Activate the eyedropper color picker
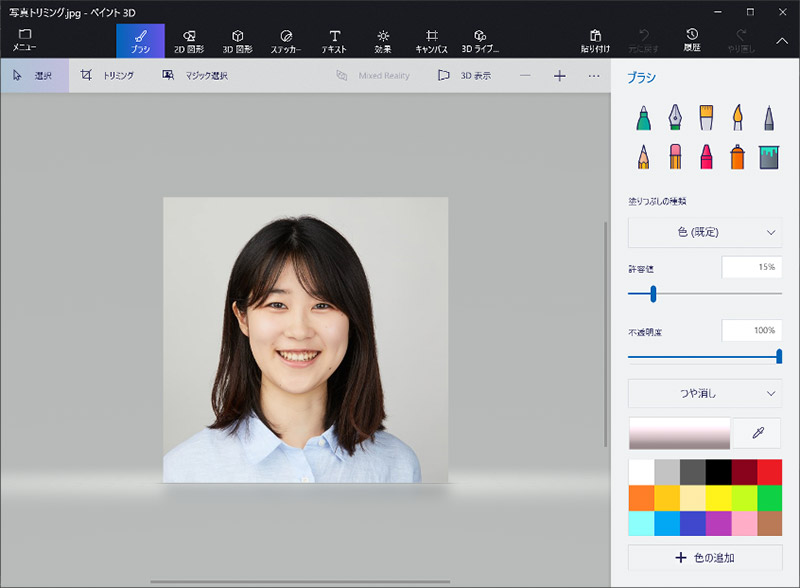The width and height of the screenshot is (800, 588). click(x=758, y=433)
